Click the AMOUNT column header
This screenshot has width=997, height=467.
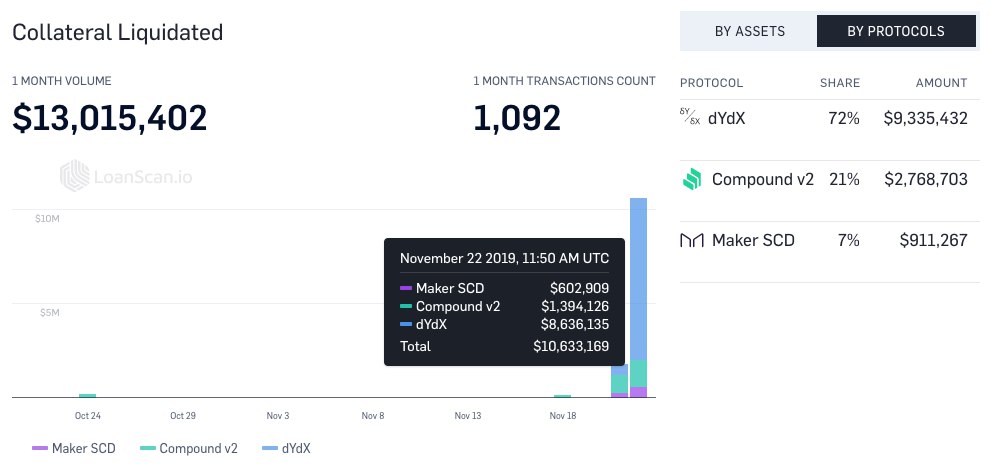click(x=942, y=83)
